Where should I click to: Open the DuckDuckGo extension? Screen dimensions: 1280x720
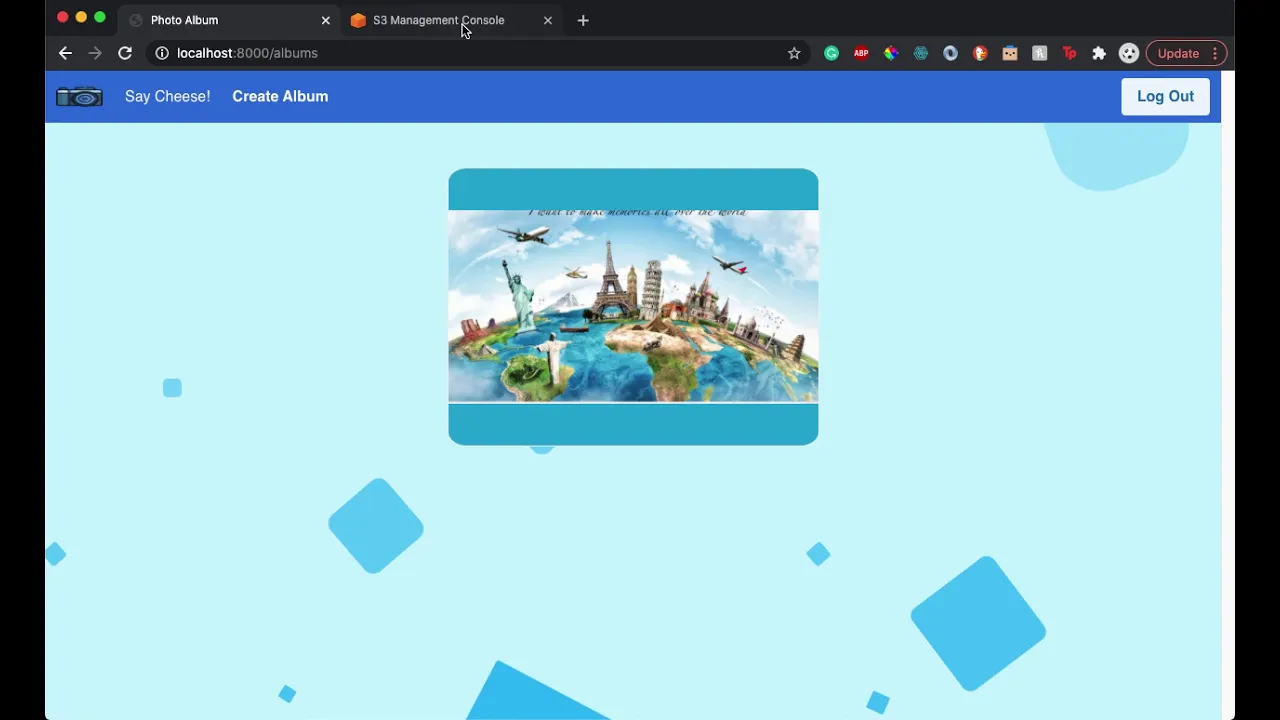click(980, 53)
